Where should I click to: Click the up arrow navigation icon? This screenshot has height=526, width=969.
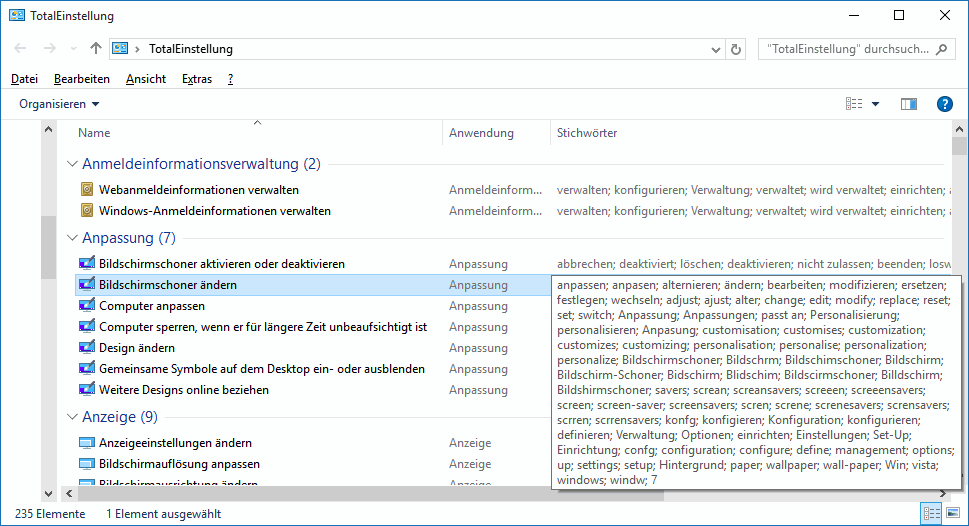point(96,49)
